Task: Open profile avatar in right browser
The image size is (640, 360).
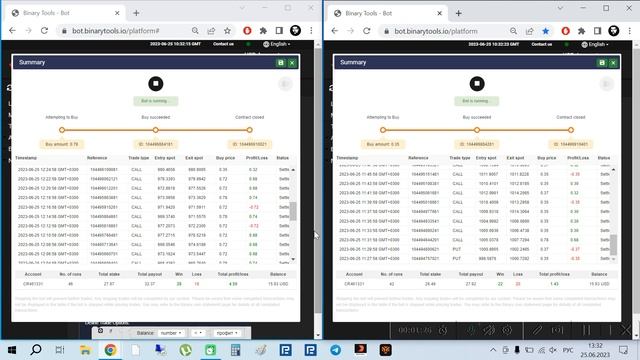Action: tap(613, 31)
